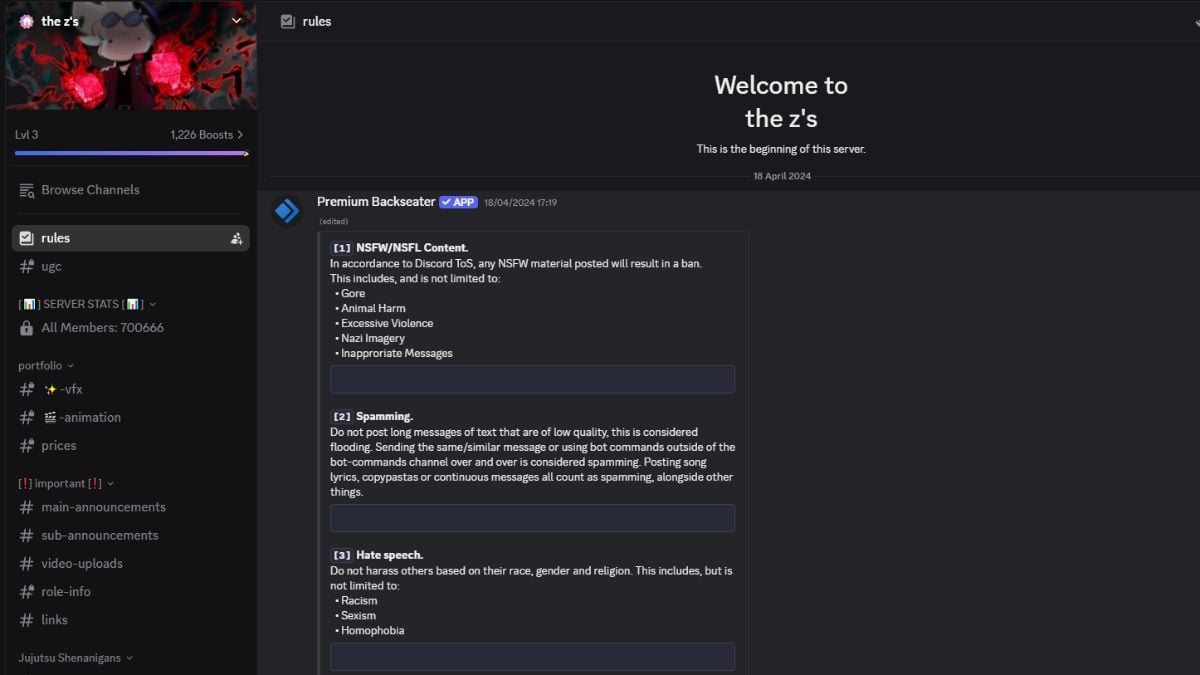Click the server icon beside the z's name
The width and height of the screenshot is (1200, 675).
[26, 21]
